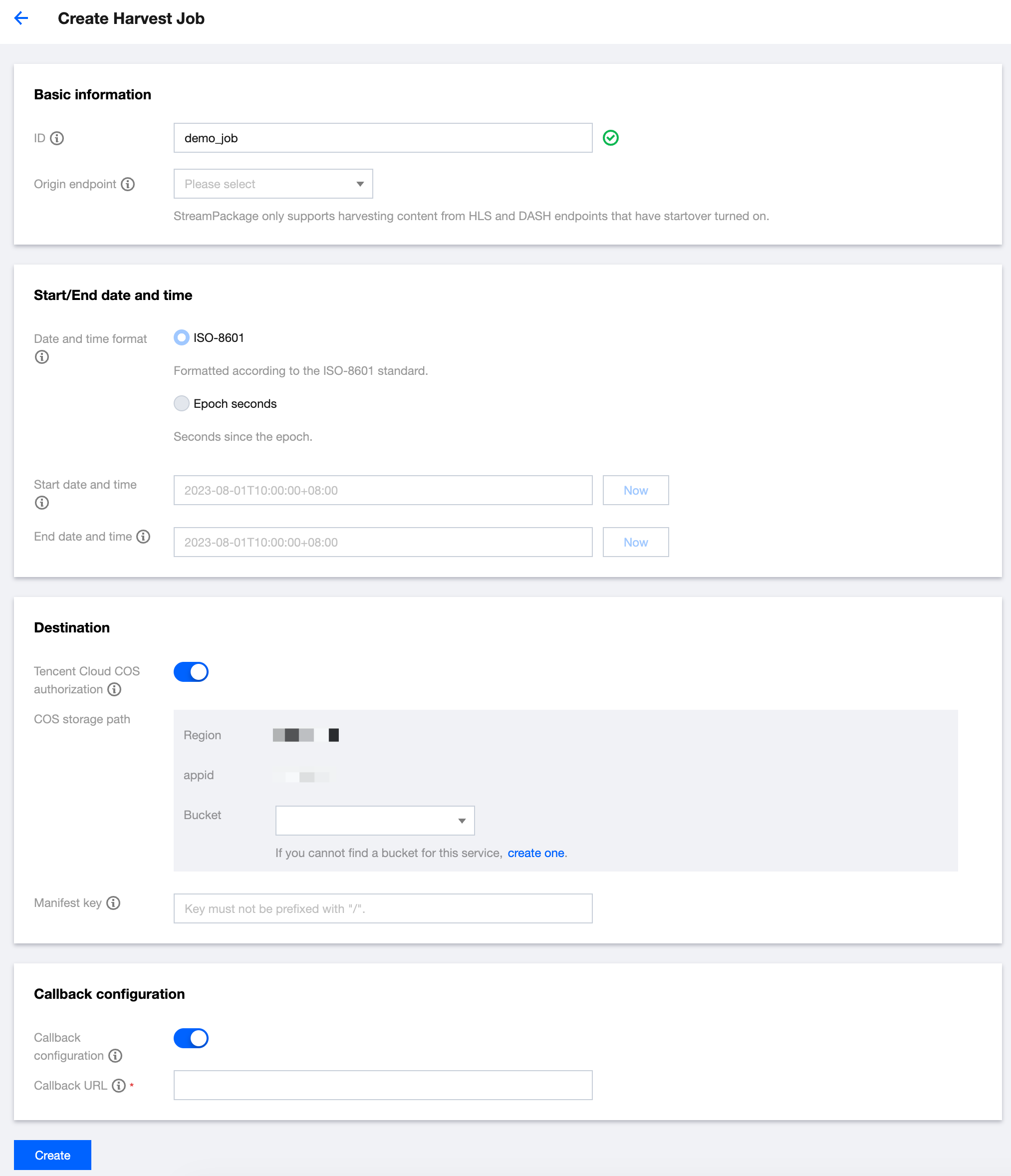Focus the Manifest key input field
Viewport: 1011px width, 1176px height.
pos(383,908)
